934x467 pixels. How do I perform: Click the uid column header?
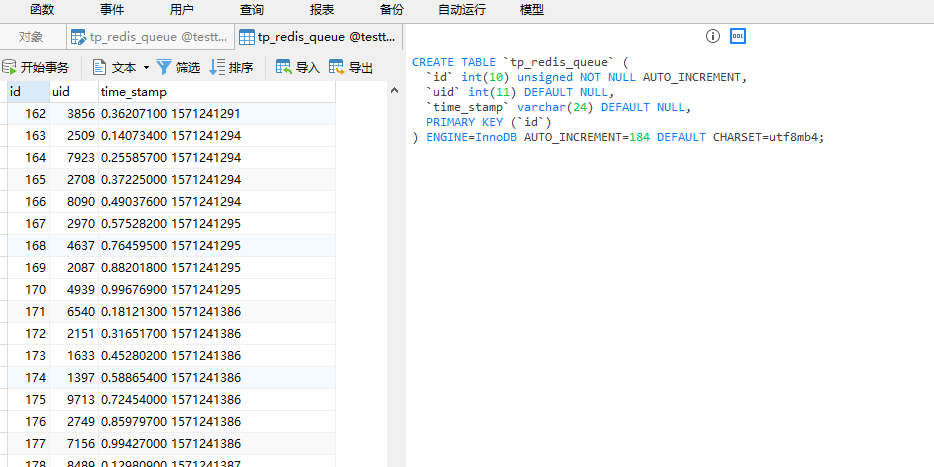coord(74,92)
